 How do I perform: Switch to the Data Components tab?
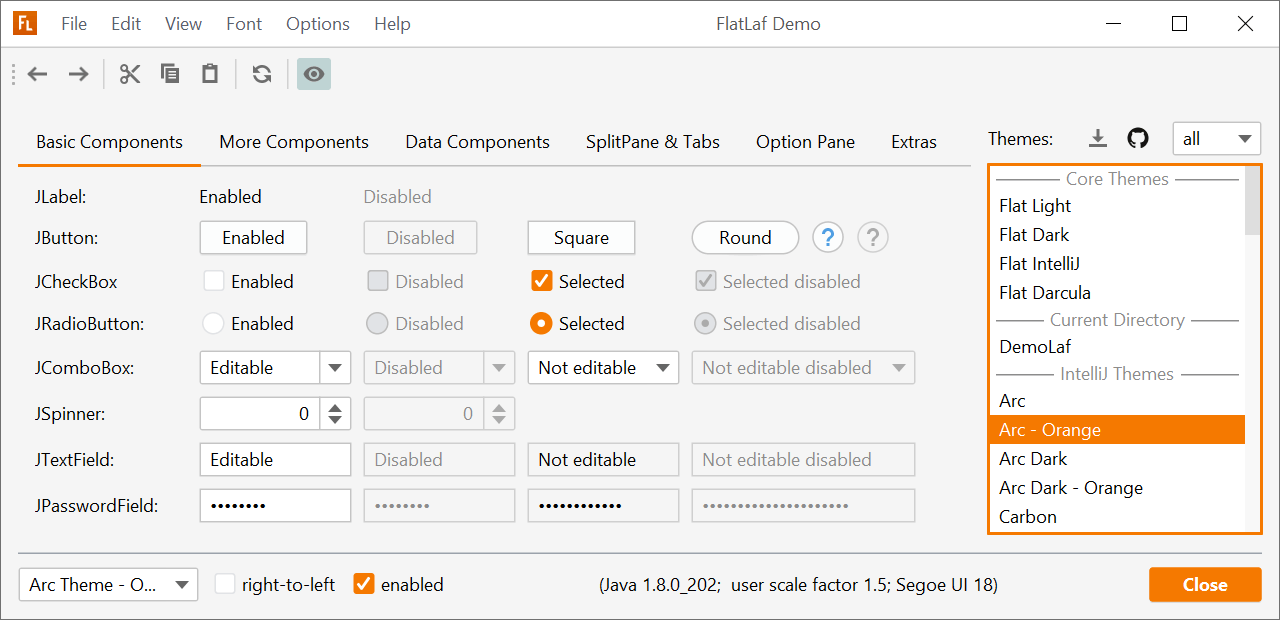pyautogui.click(x=477, y=142)
